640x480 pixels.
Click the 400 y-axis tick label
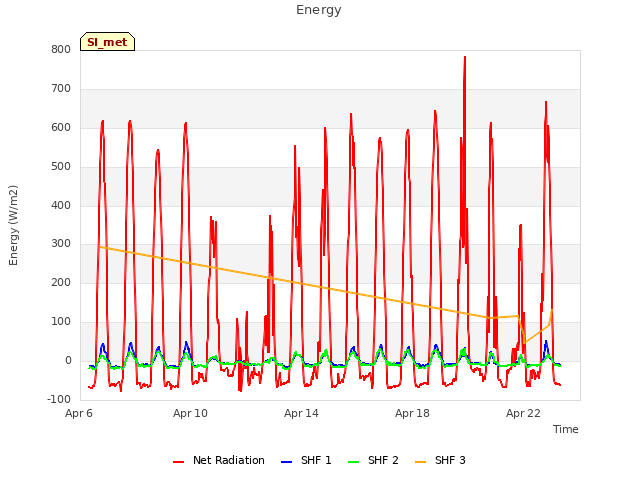(61, 205)
